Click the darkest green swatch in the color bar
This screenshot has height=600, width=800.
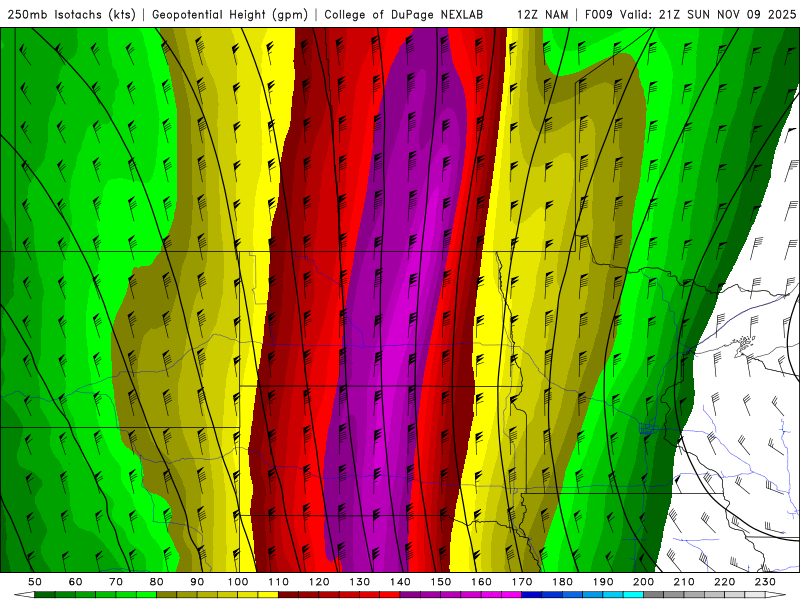tap(45, 595)
